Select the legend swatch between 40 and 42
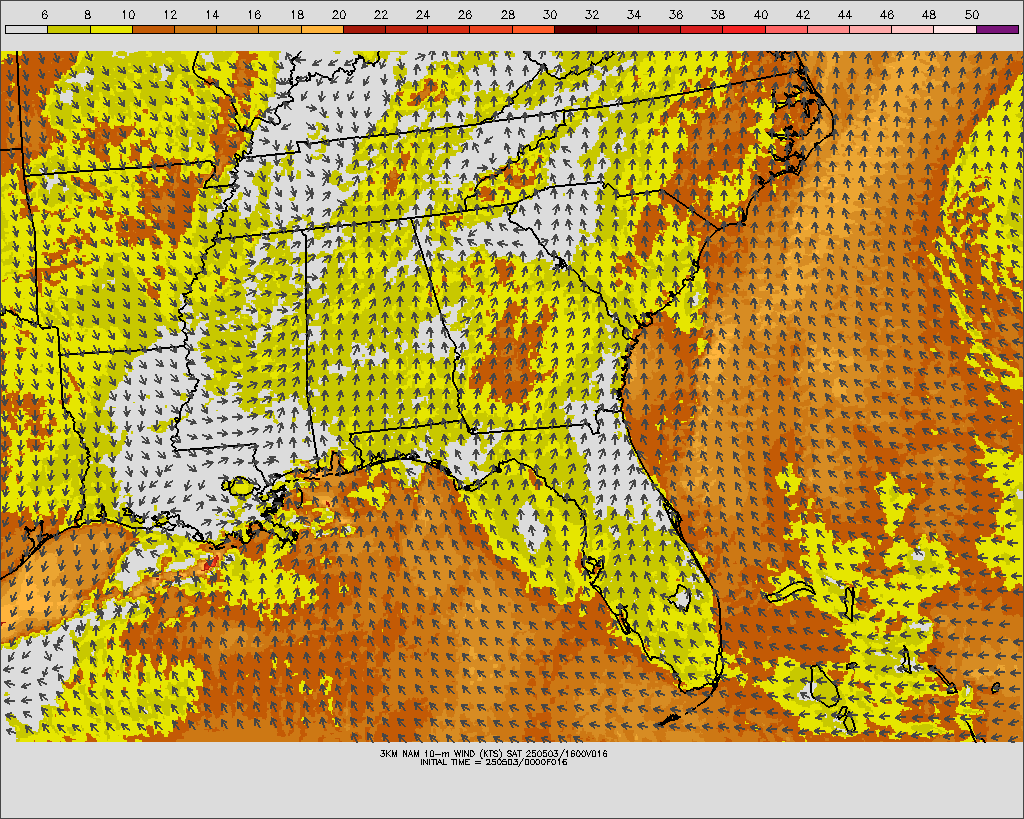The image size is (1024, 819). pos(786,29)
